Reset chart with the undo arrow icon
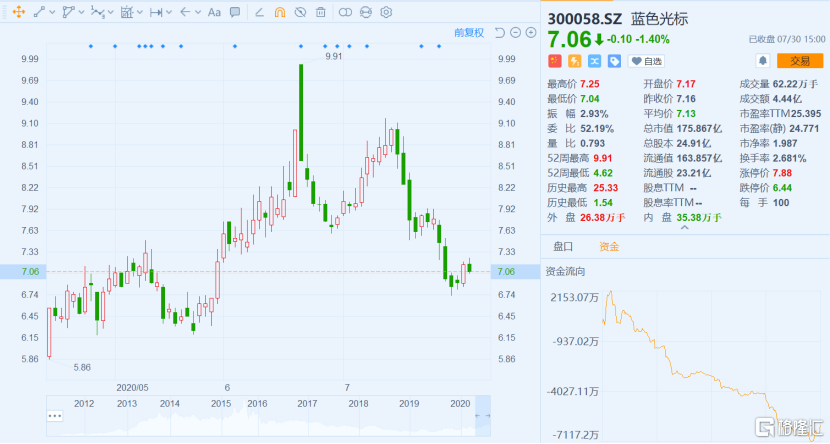 (499, 33)
